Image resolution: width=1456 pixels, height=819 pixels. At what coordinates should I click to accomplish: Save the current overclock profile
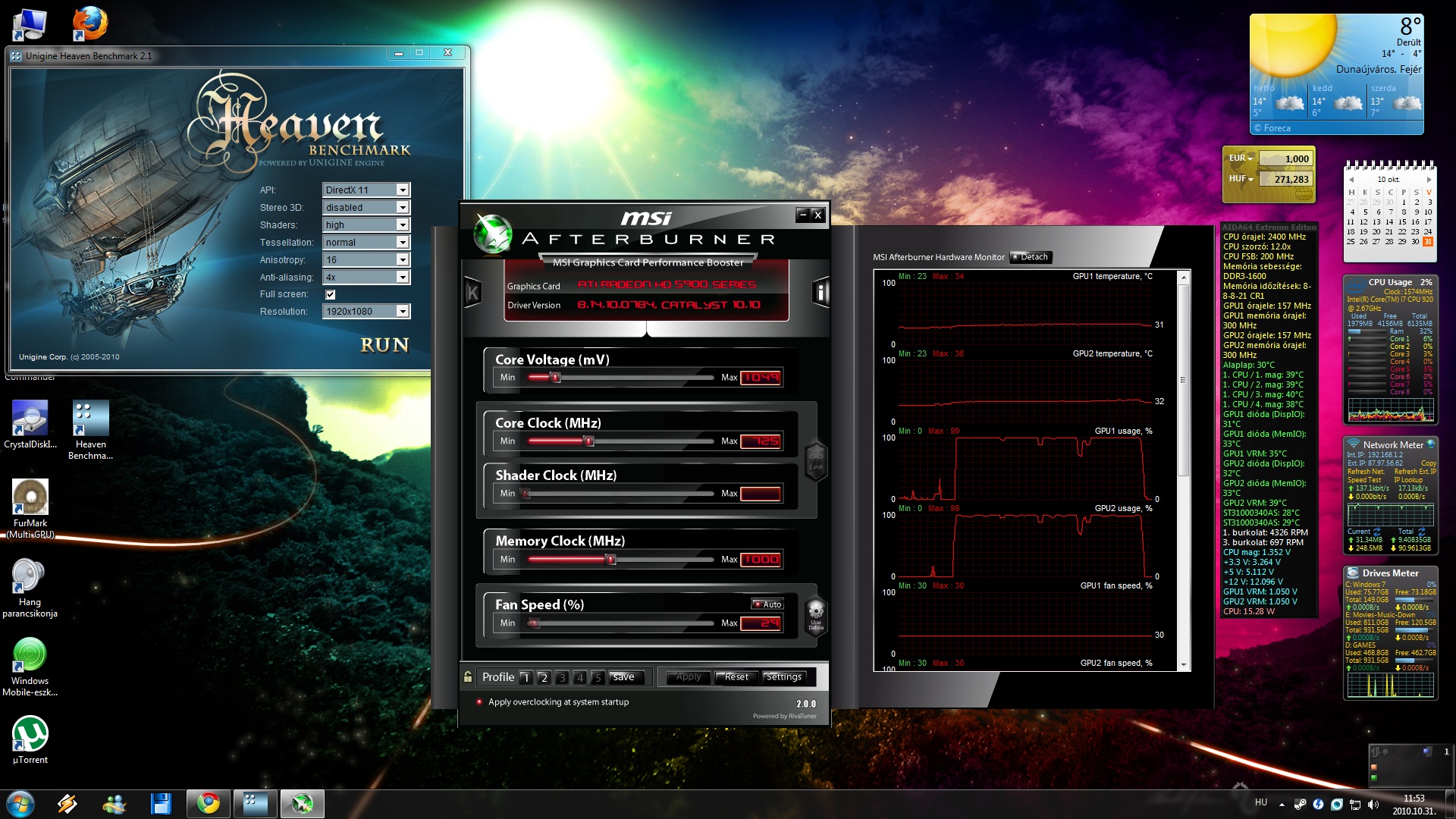point(627,677)
